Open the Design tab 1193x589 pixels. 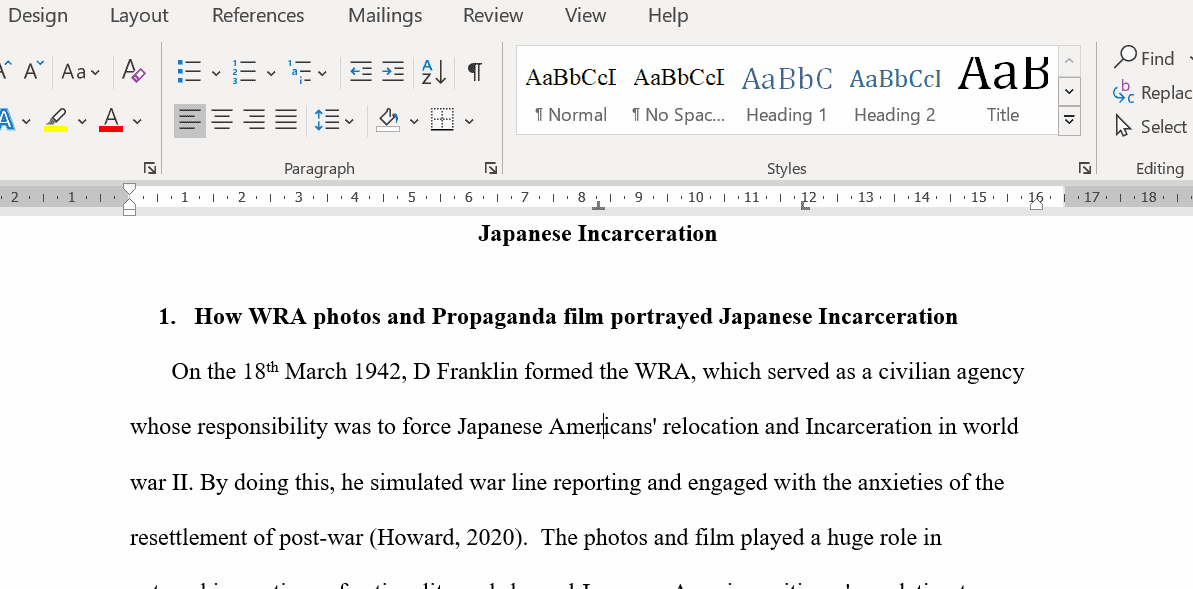[37, 15]
